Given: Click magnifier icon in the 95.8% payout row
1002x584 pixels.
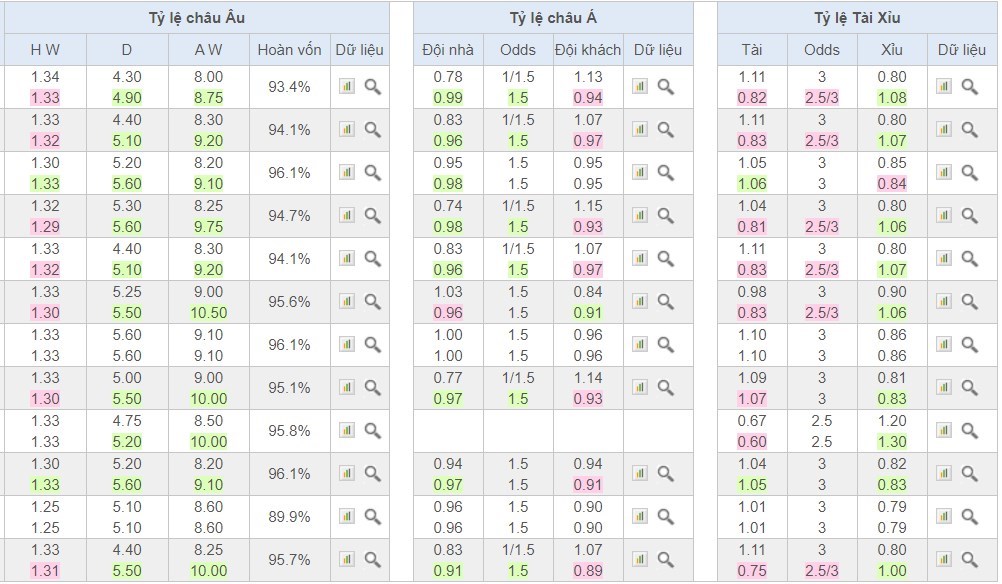Looking at the screenshot, I should 373,430.
